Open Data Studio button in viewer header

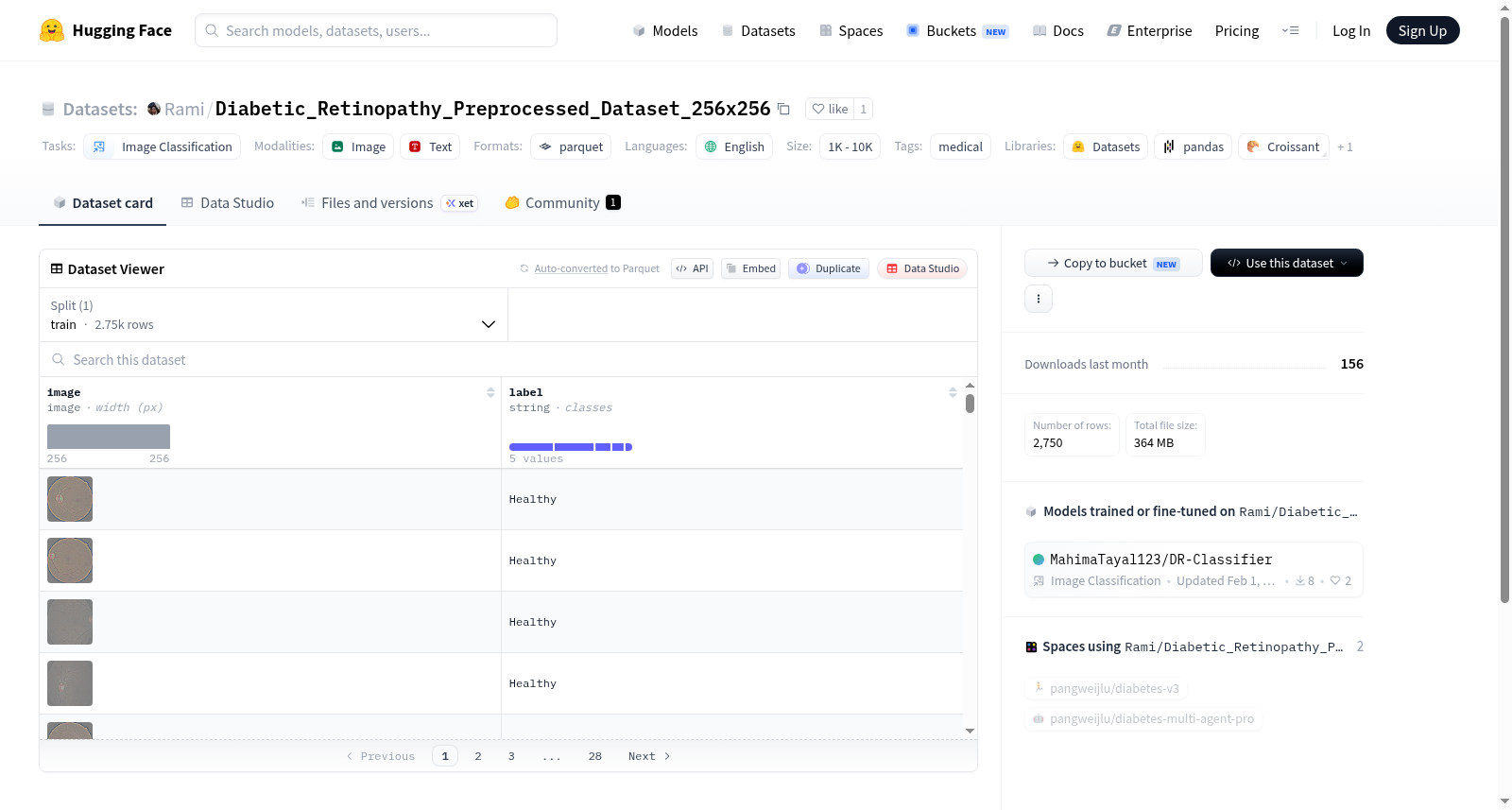(922, 268)
